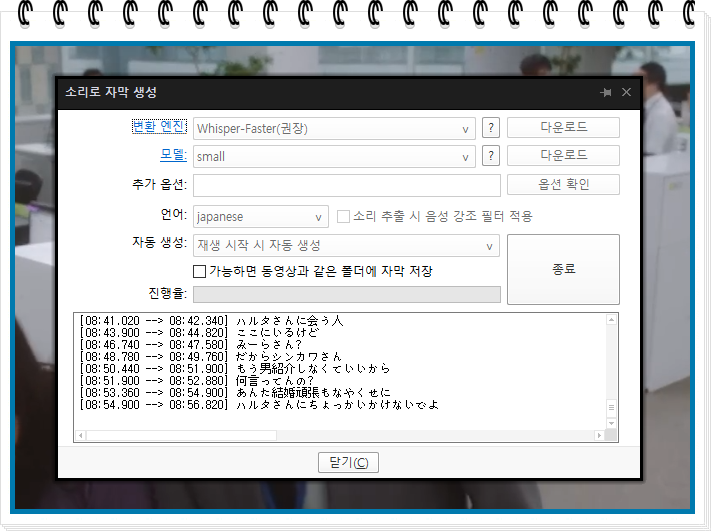711x531 pixels.
Task: Click 다운로드 button for 변환 엔진
Action: click(x=563, y=127)
